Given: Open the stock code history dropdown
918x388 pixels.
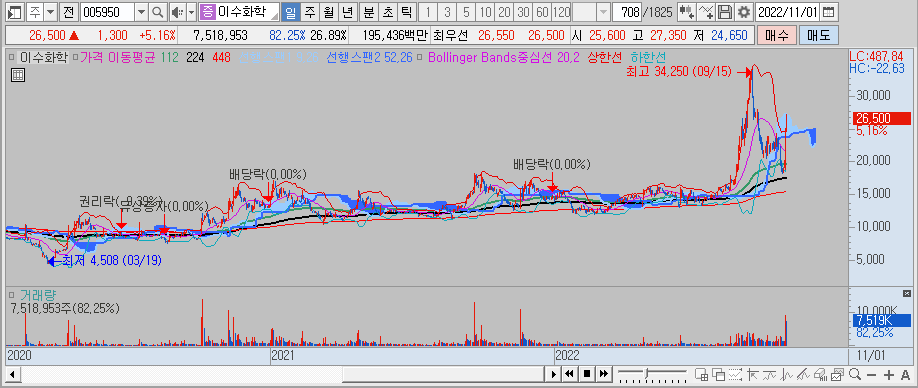Looking at the screenshot, I should pos(142,12).
